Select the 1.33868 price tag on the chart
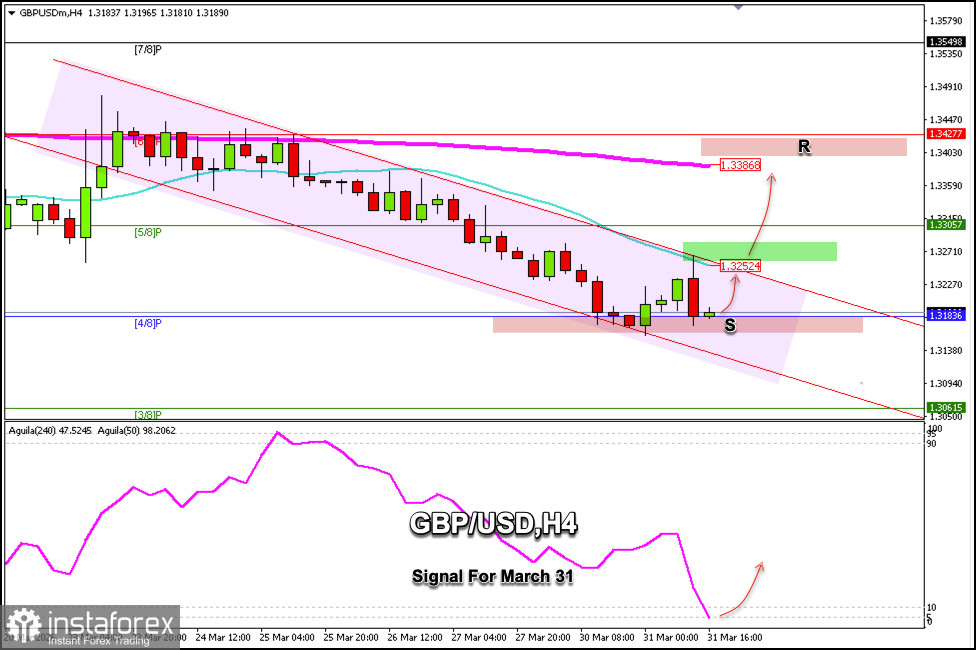 click(742, 165)
